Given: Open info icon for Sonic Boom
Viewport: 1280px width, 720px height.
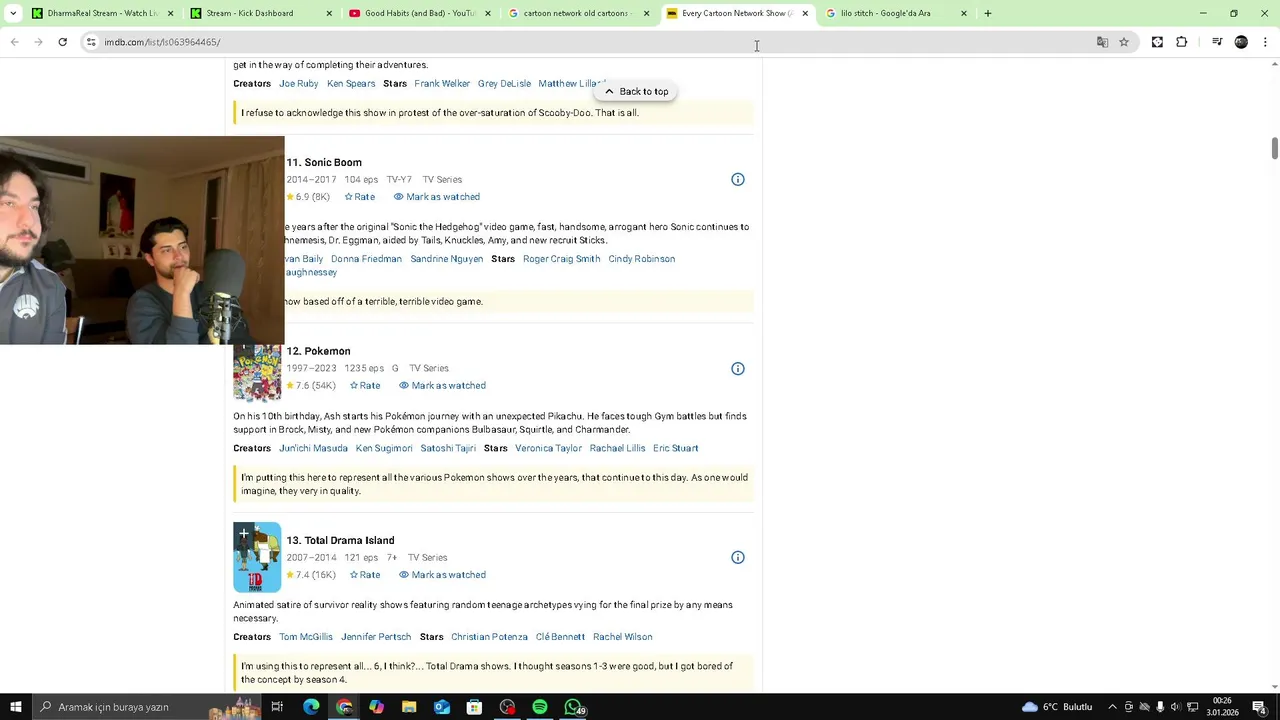Looking at the screenshot, I should (x=738, y=180).
